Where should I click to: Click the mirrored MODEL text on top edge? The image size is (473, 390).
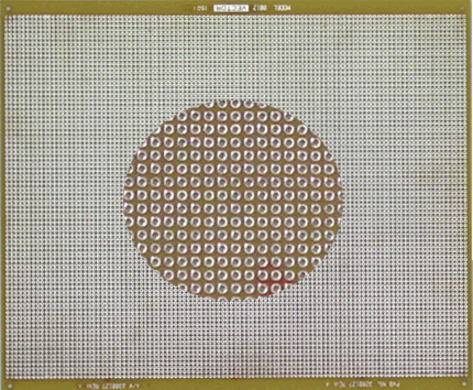(282, 8)
